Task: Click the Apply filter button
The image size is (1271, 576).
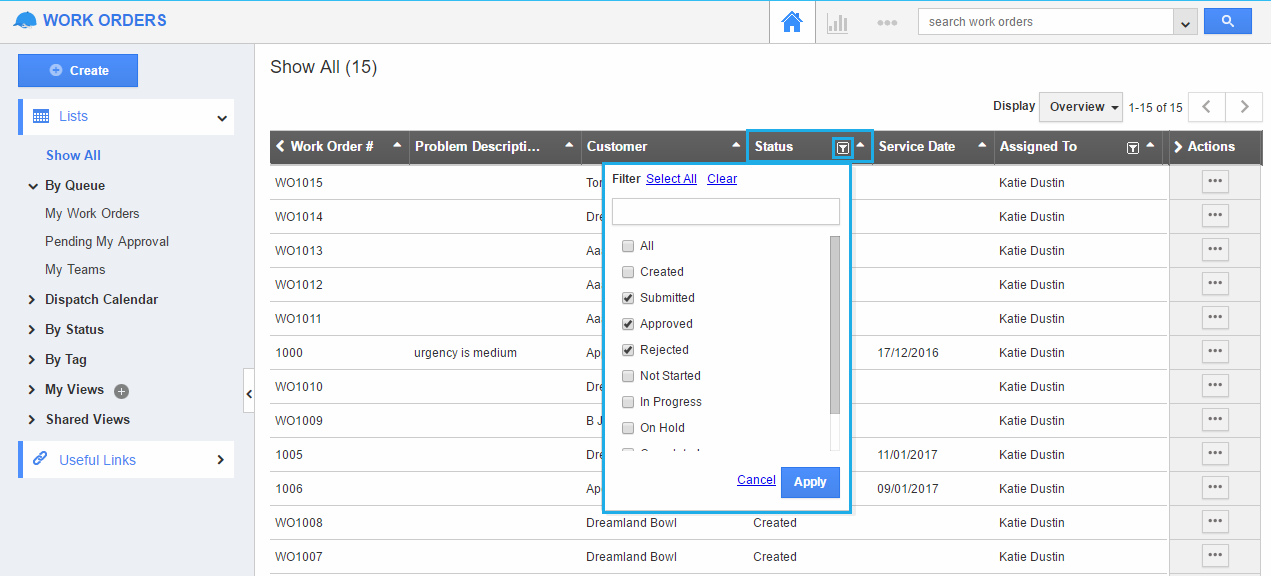Action: [809, 481]
